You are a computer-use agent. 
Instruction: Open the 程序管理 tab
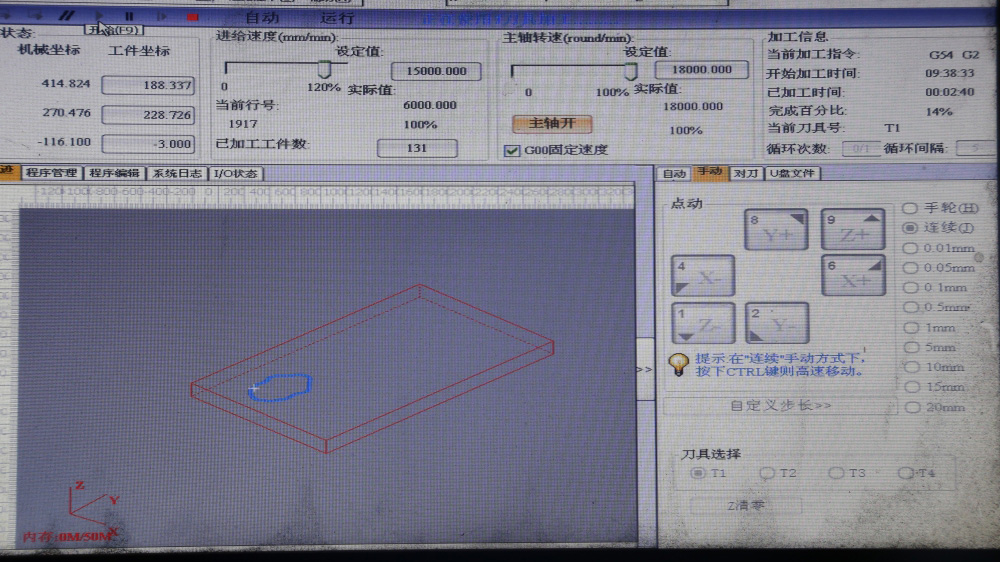click(x=52, y=173)
